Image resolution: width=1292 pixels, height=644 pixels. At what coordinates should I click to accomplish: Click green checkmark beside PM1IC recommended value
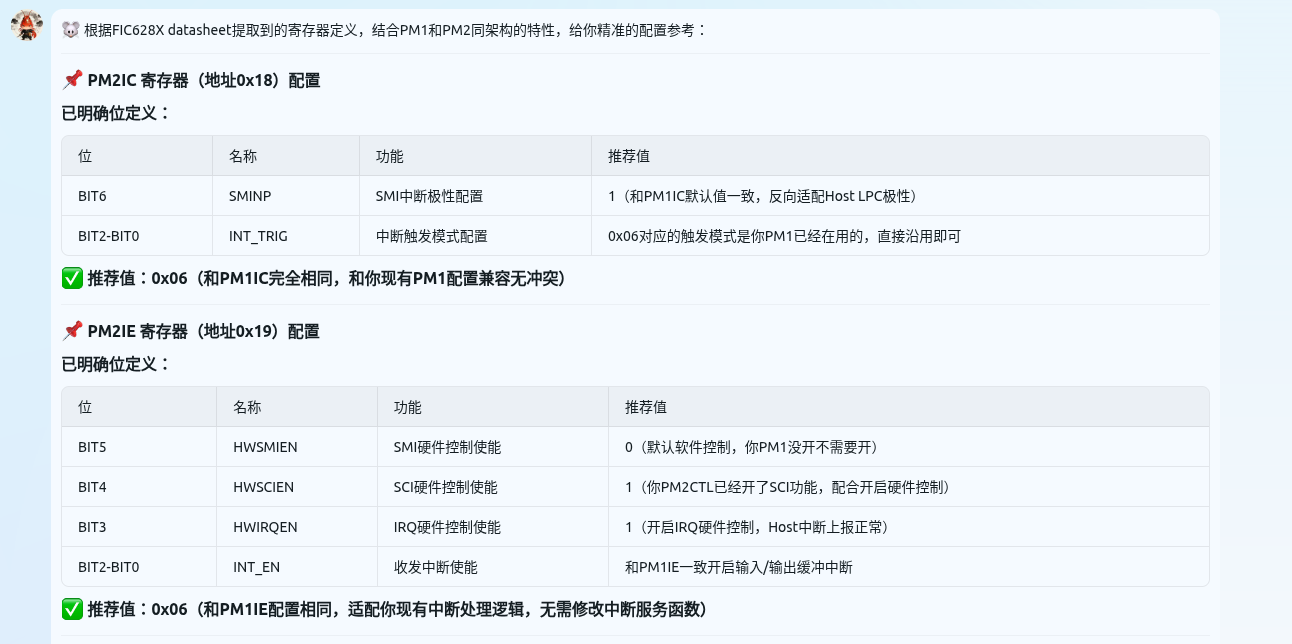(x=72, y=279)
